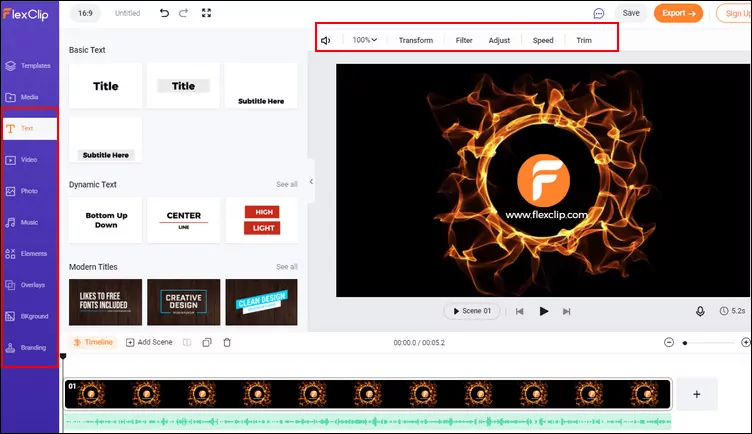Add the boxed Subtitle Here text
The width and height of the screenshot is (752, 434).
pos(106,140)
